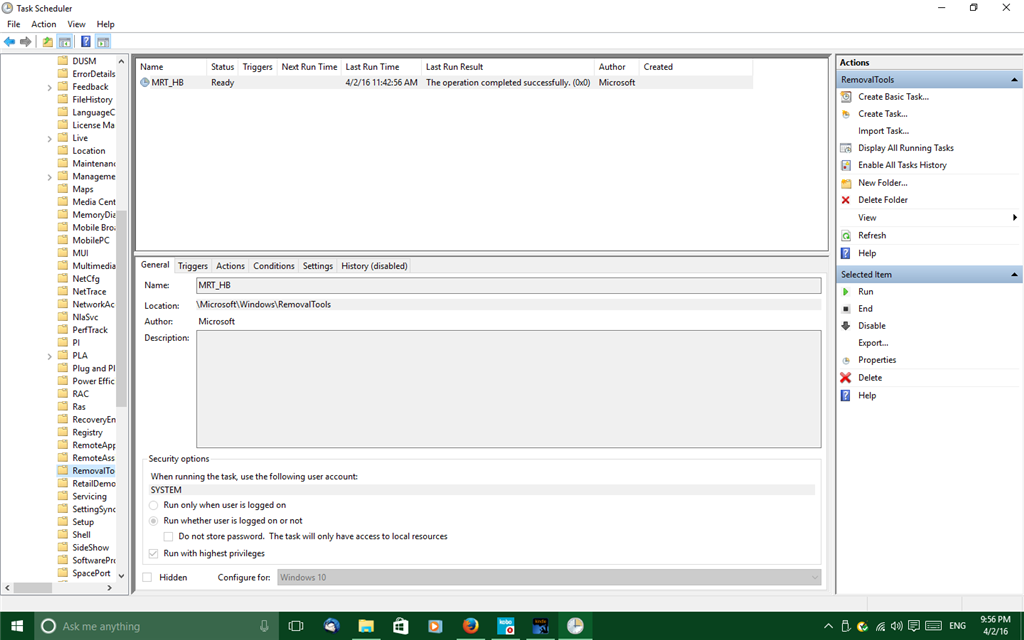Open File Explorer from the taskbar
The height and width of the screenshot is (640, 1024).
click(x=366, y=626)
